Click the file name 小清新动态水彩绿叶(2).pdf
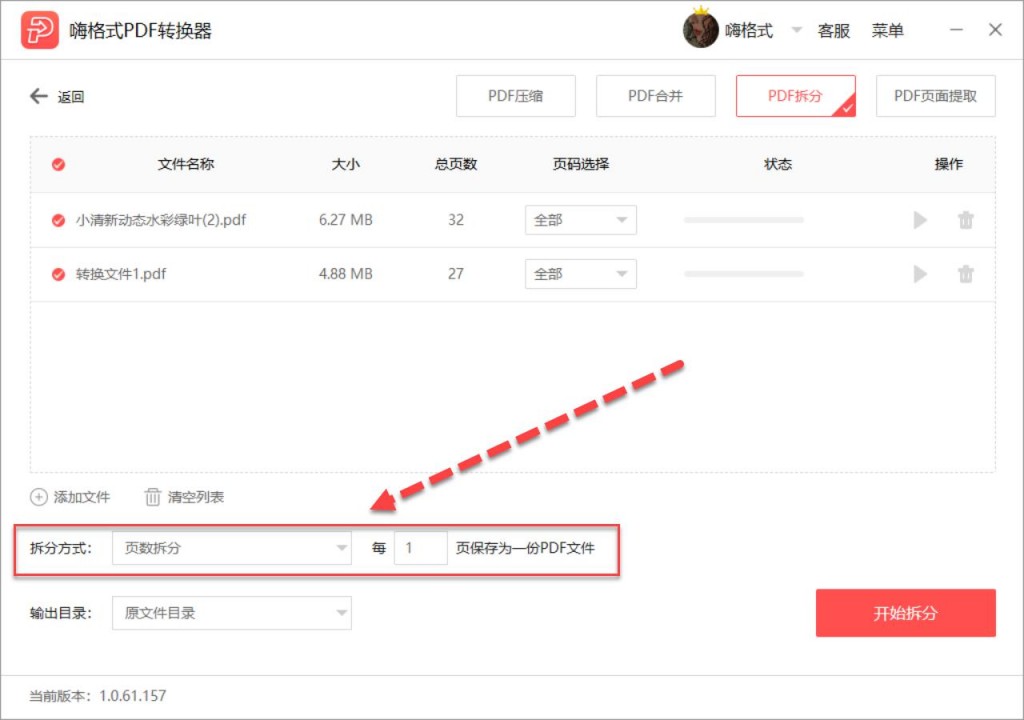1024x720 pixels. (161, 220)
